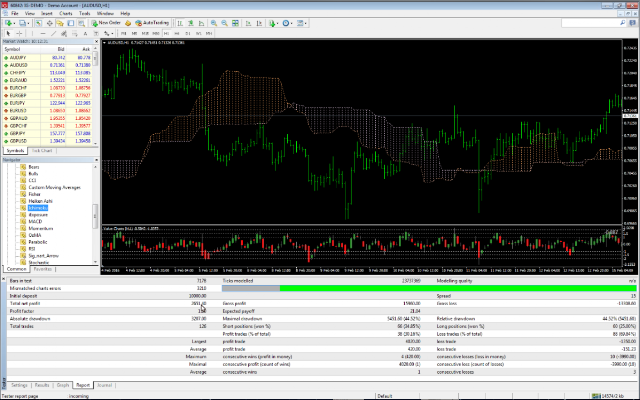640x400 pixels.
Task: Select the Horizontal Line drawing tool
Action: click(43, 33)
